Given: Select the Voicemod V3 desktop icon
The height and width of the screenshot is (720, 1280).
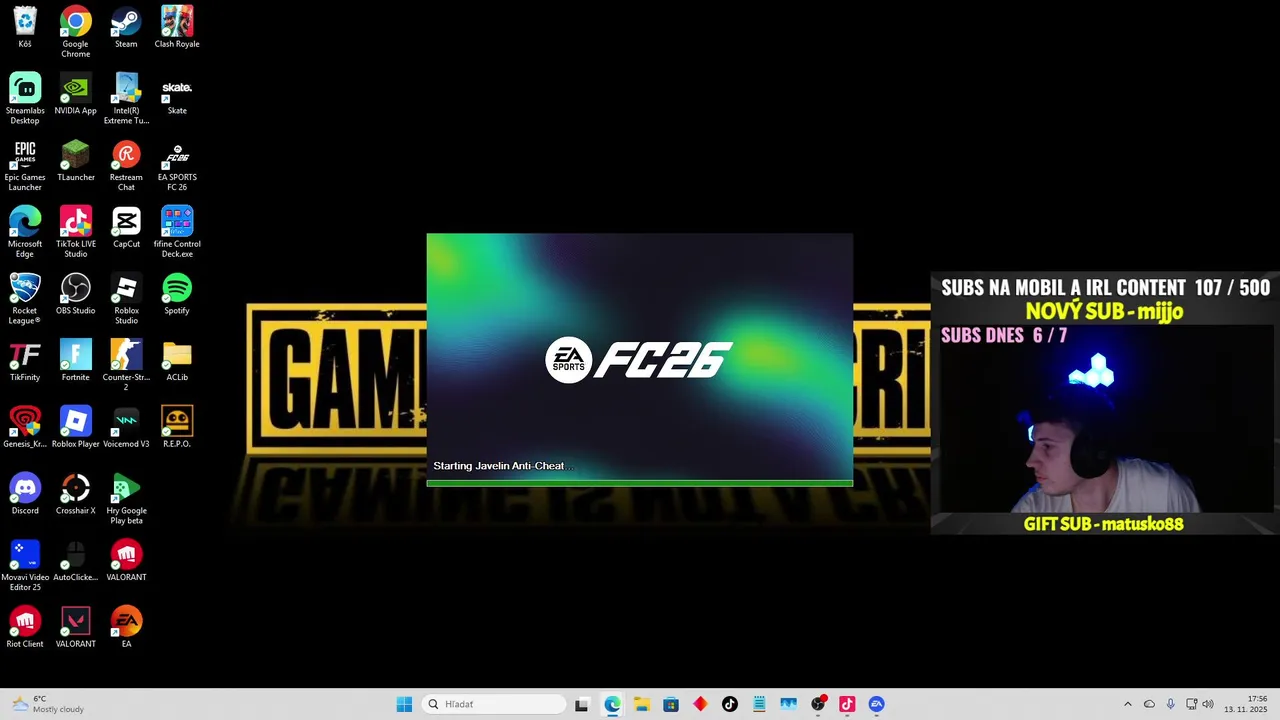Looking at the screenshot, I should click(x=126, y=427).
